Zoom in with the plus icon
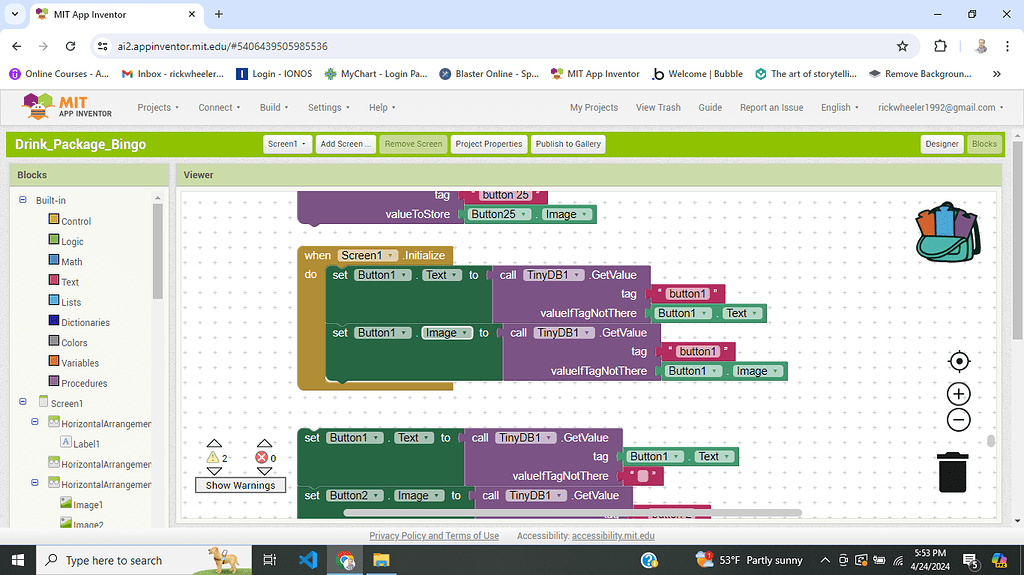This screenshot has width=1024, height=575. coord(958,394)
